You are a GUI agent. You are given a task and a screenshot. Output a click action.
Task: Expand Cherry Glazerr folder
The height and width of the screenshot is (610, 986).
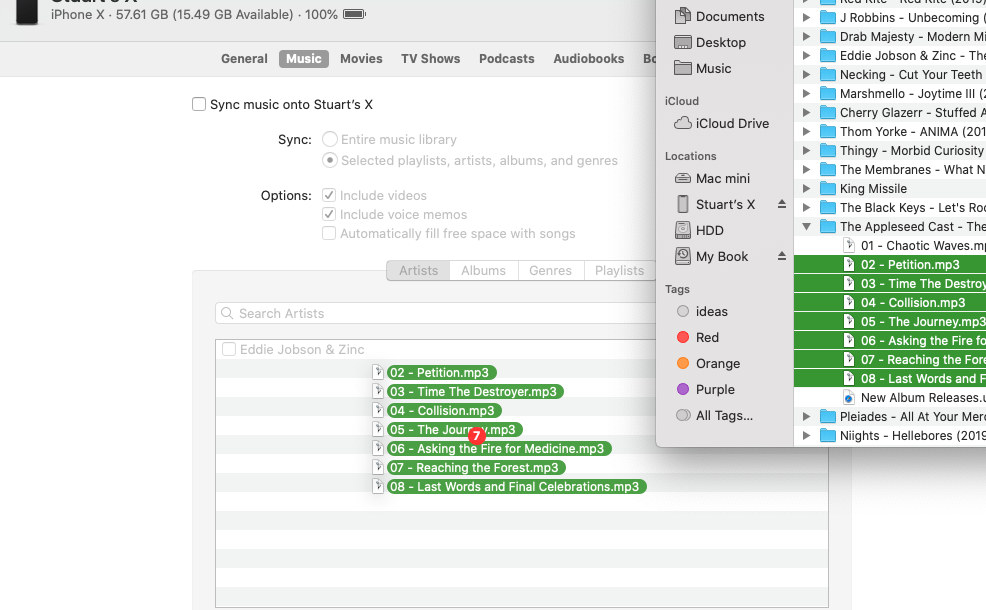pos(806,113)
